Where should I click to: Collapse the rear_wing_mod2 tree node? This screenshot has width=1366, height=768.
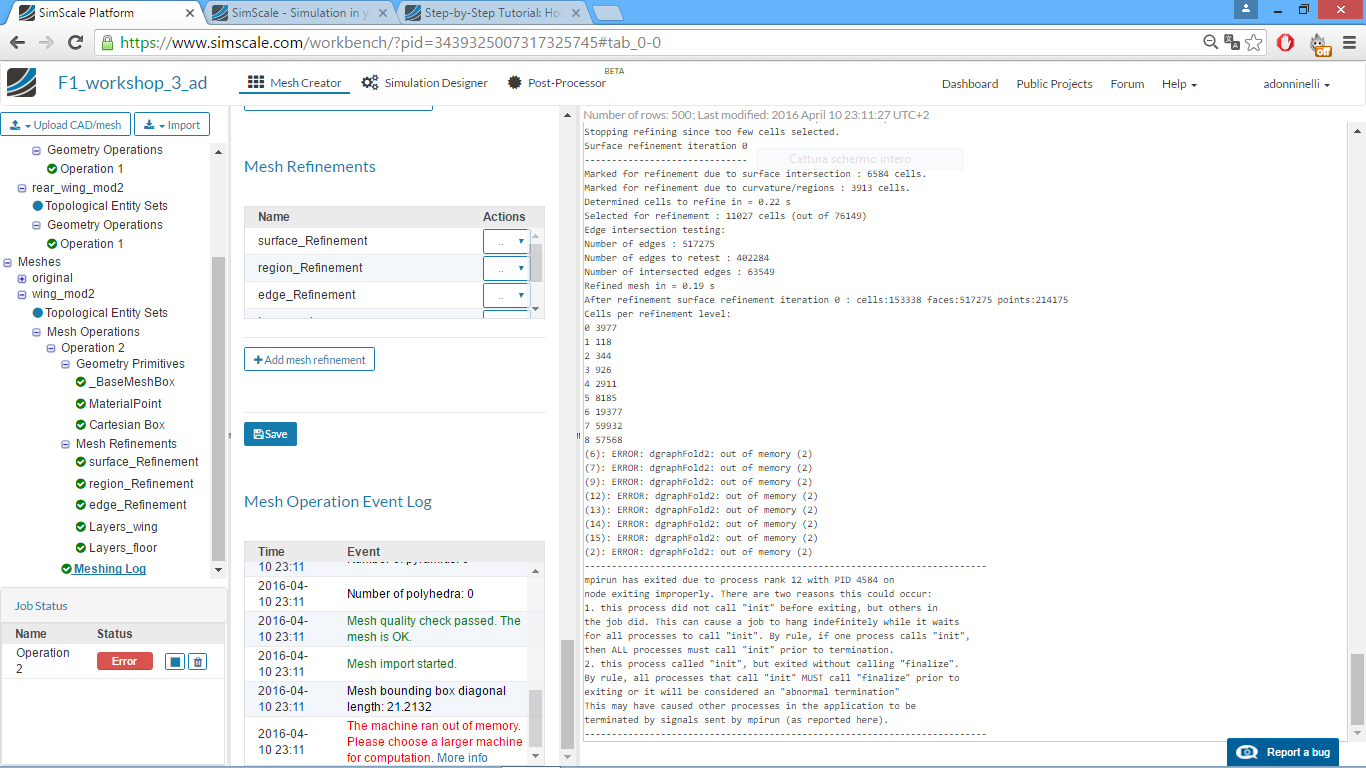(x=23, y=188)
